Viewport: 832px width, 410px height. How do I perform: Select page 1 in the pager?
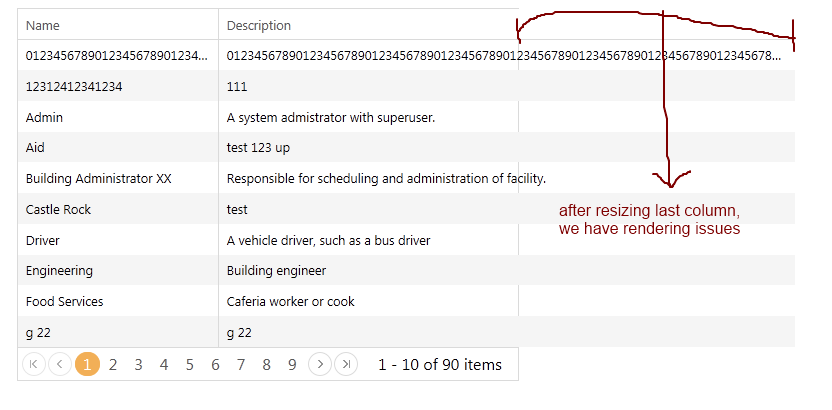(x=87, y=365)
